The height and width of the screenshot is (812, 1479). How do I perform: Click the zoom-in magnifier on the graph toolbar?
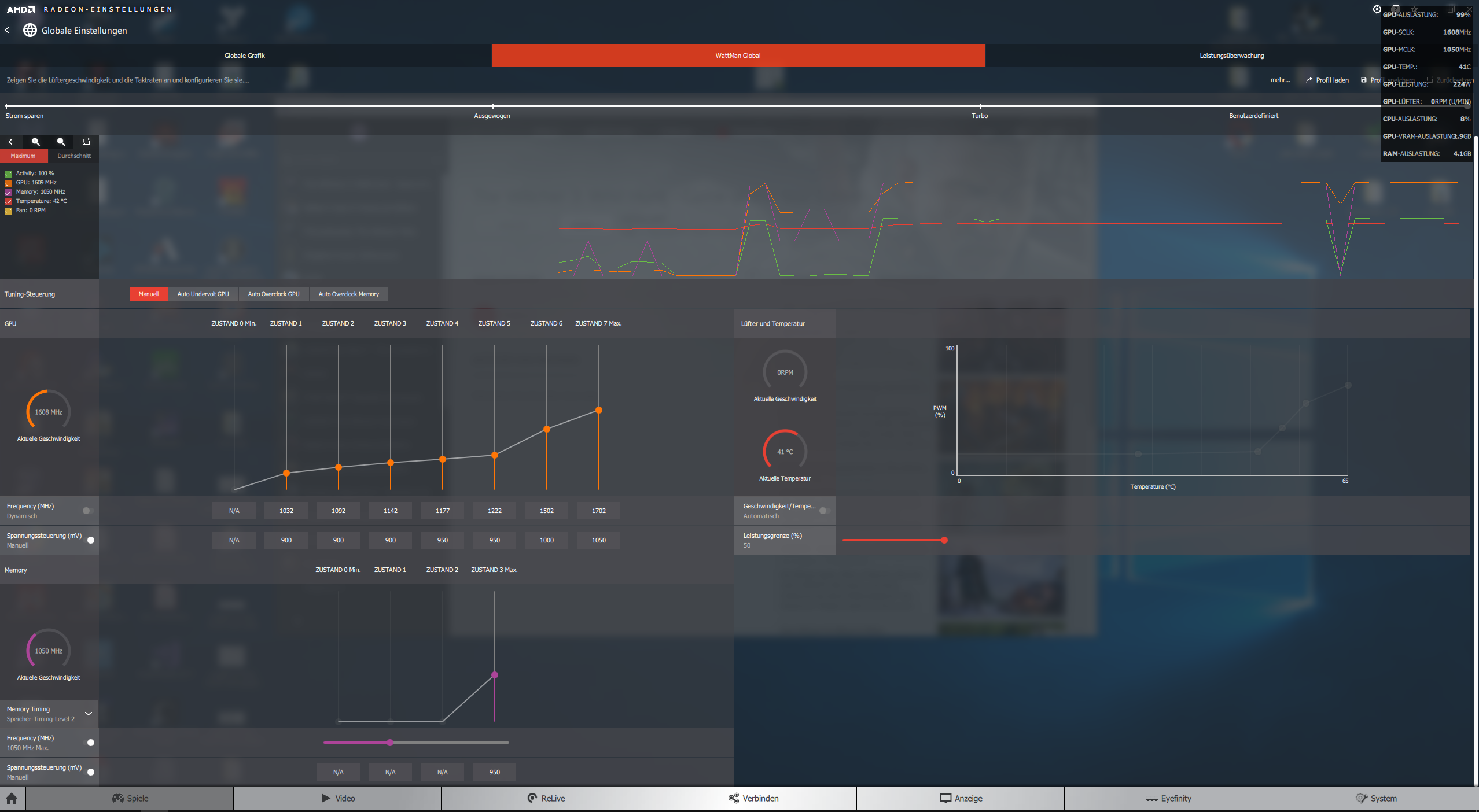35,142
